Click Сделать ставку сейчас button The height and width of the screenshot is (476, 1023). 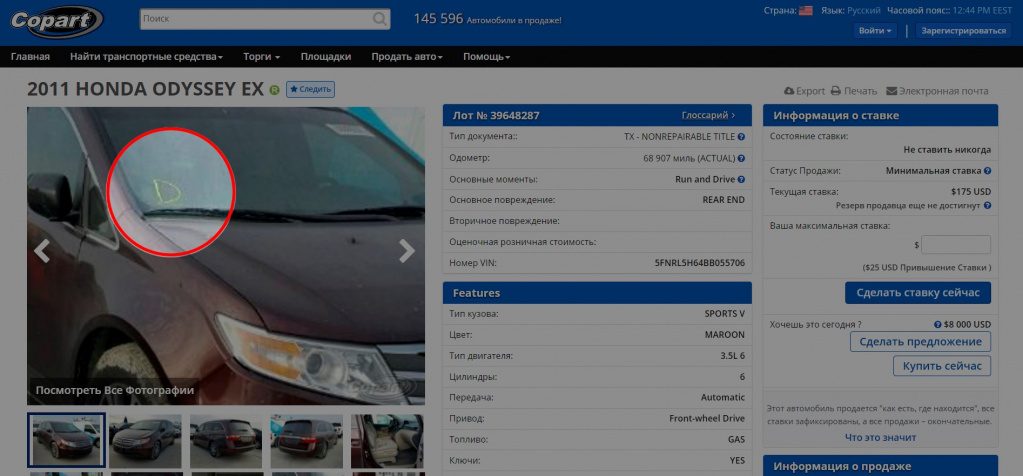(918, 293)
